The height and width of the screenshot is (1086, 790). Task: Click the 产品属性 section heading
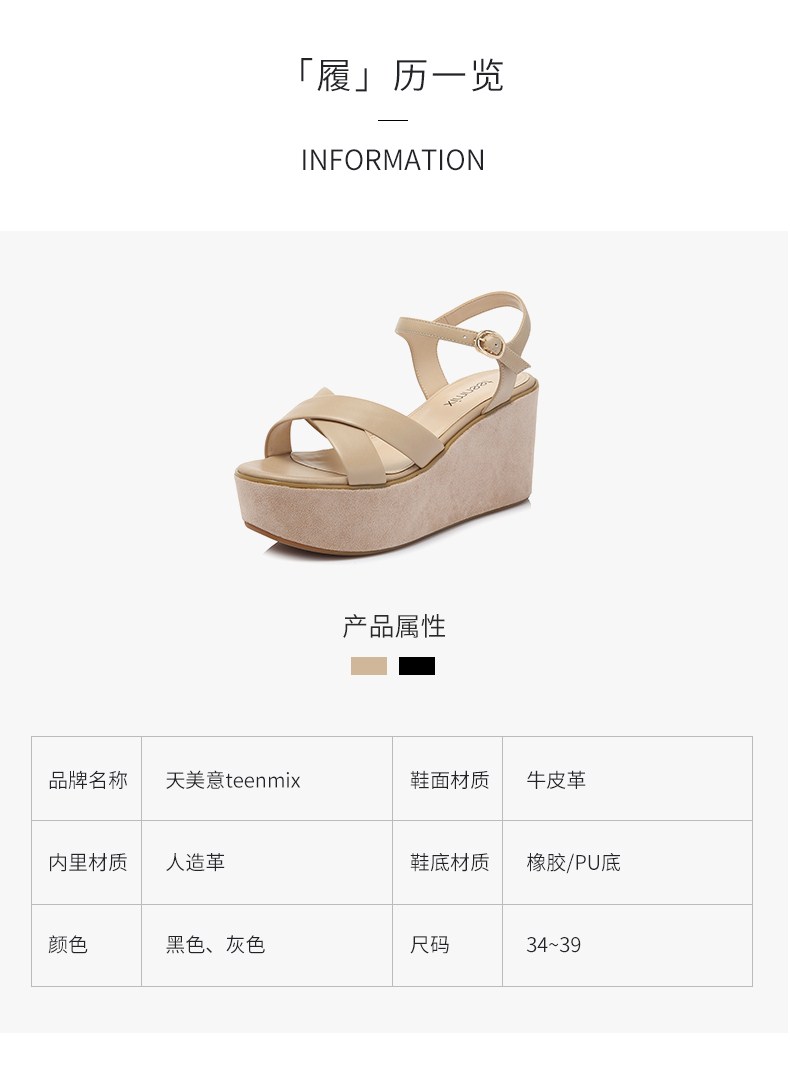[x=393, y=626]
